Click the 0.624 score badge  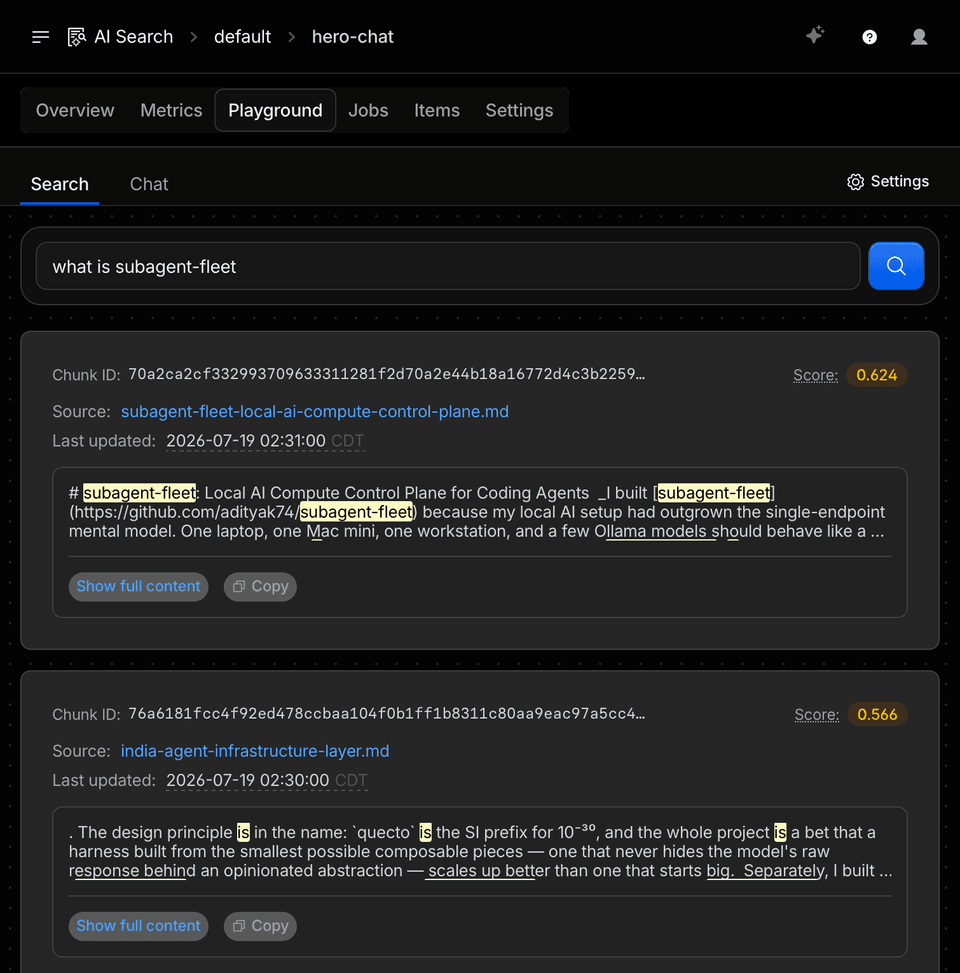876,375
